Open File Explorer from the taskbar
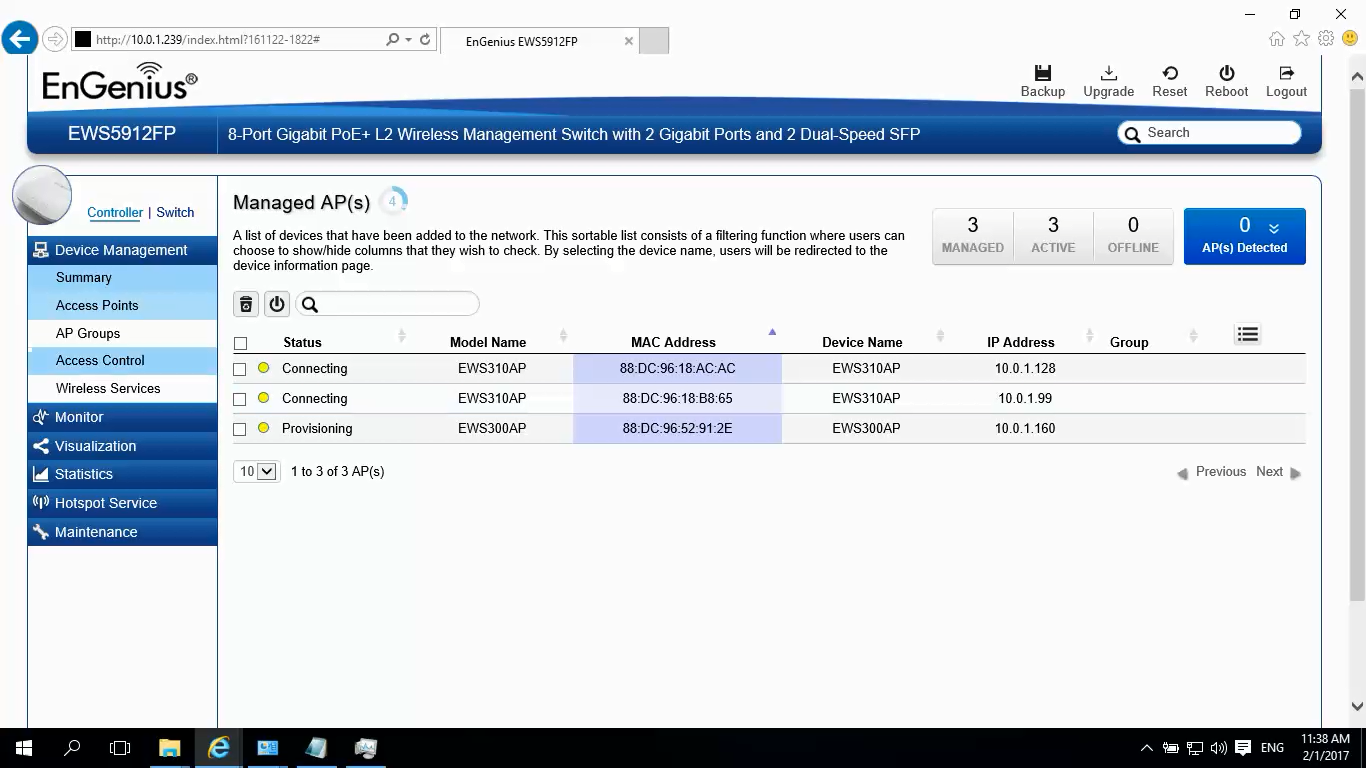 click(169, 748)
